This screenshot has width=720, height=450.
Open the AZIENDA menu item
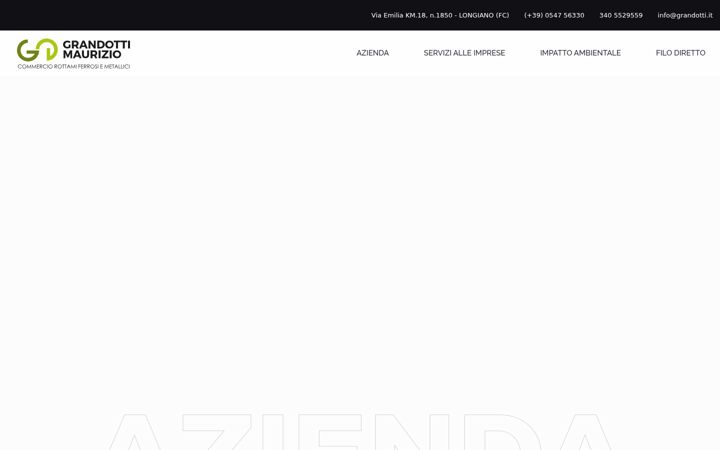372,53
